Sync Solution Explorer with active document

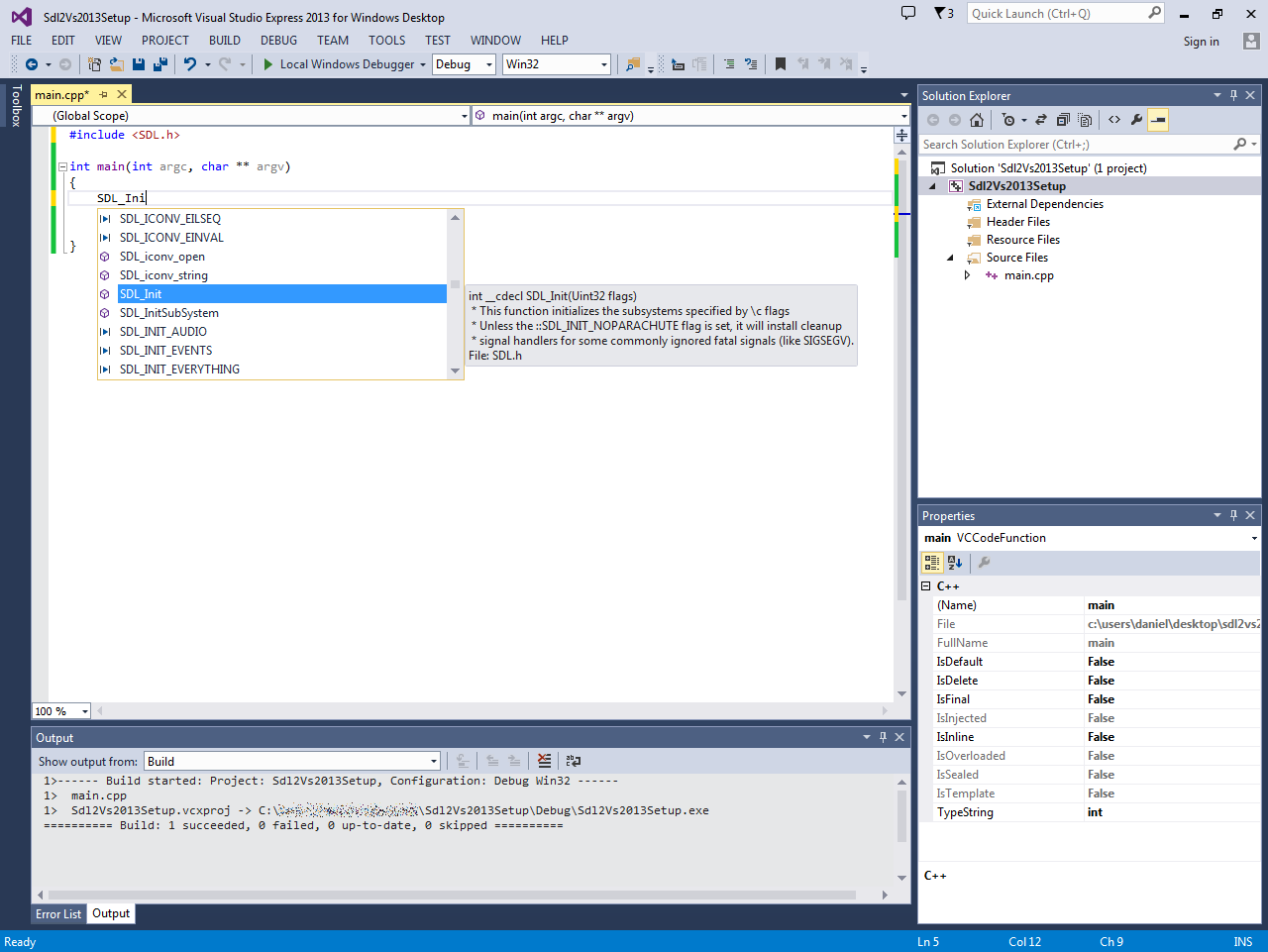click(x=1041, y=119)
